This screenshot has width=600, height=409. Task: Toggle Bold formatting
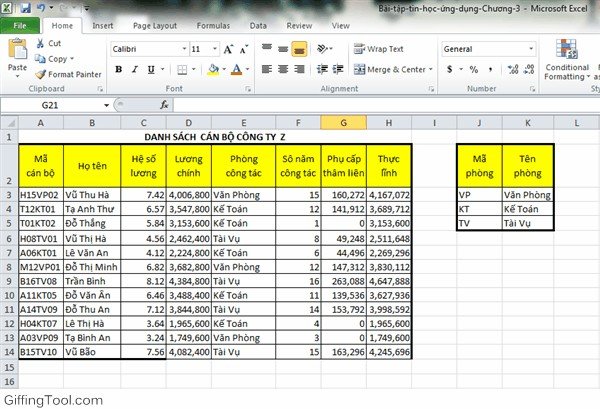(x=118, y=69)
